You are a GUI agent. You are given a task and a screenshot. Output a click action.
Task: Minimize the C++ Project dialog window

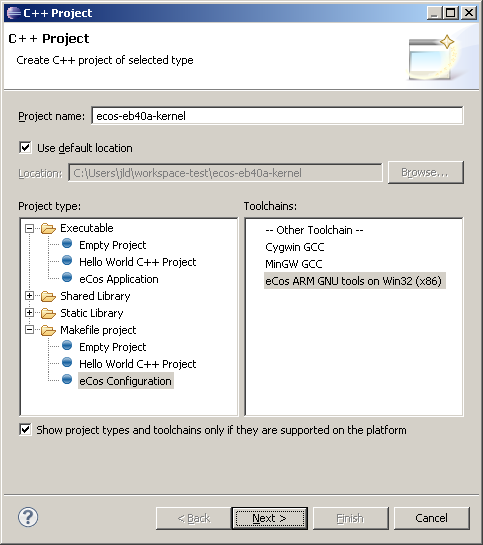tap(435, 13)
